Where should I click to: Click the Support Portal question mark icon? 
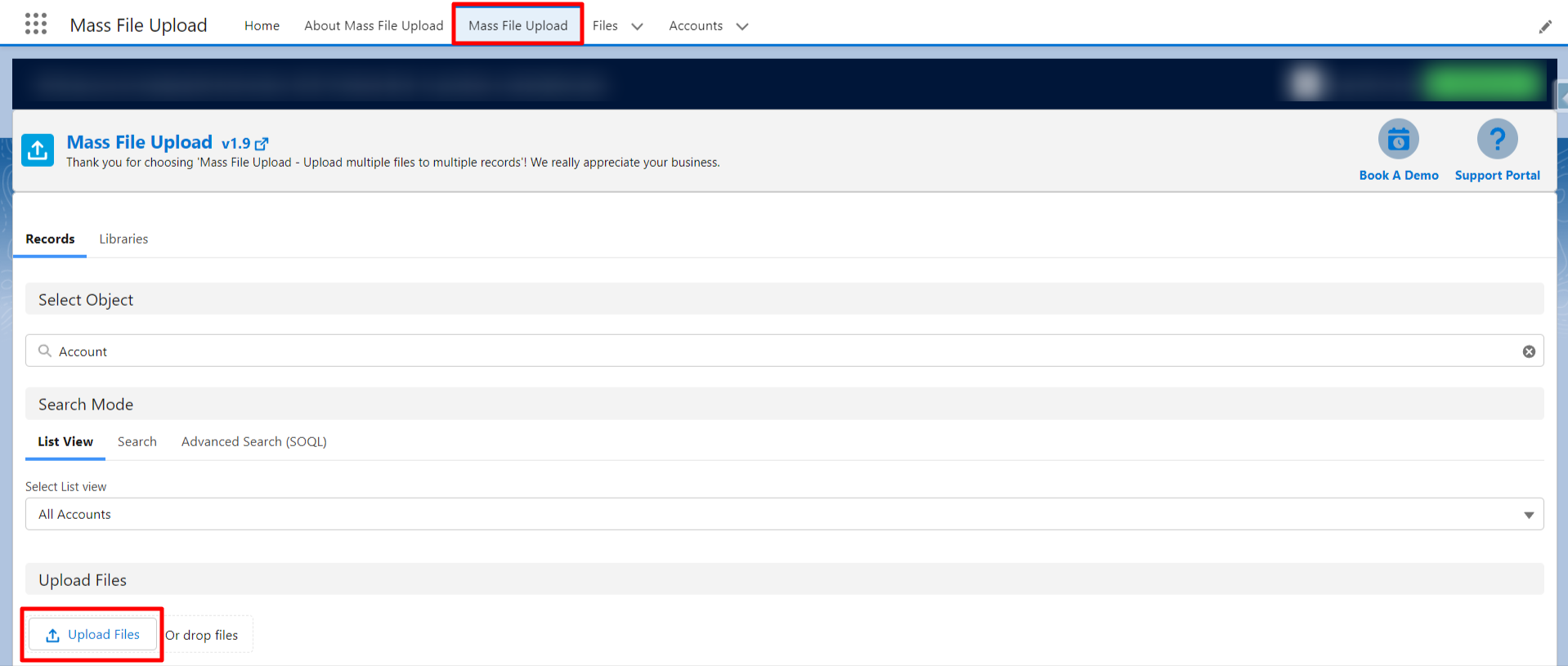(1497, 140)
